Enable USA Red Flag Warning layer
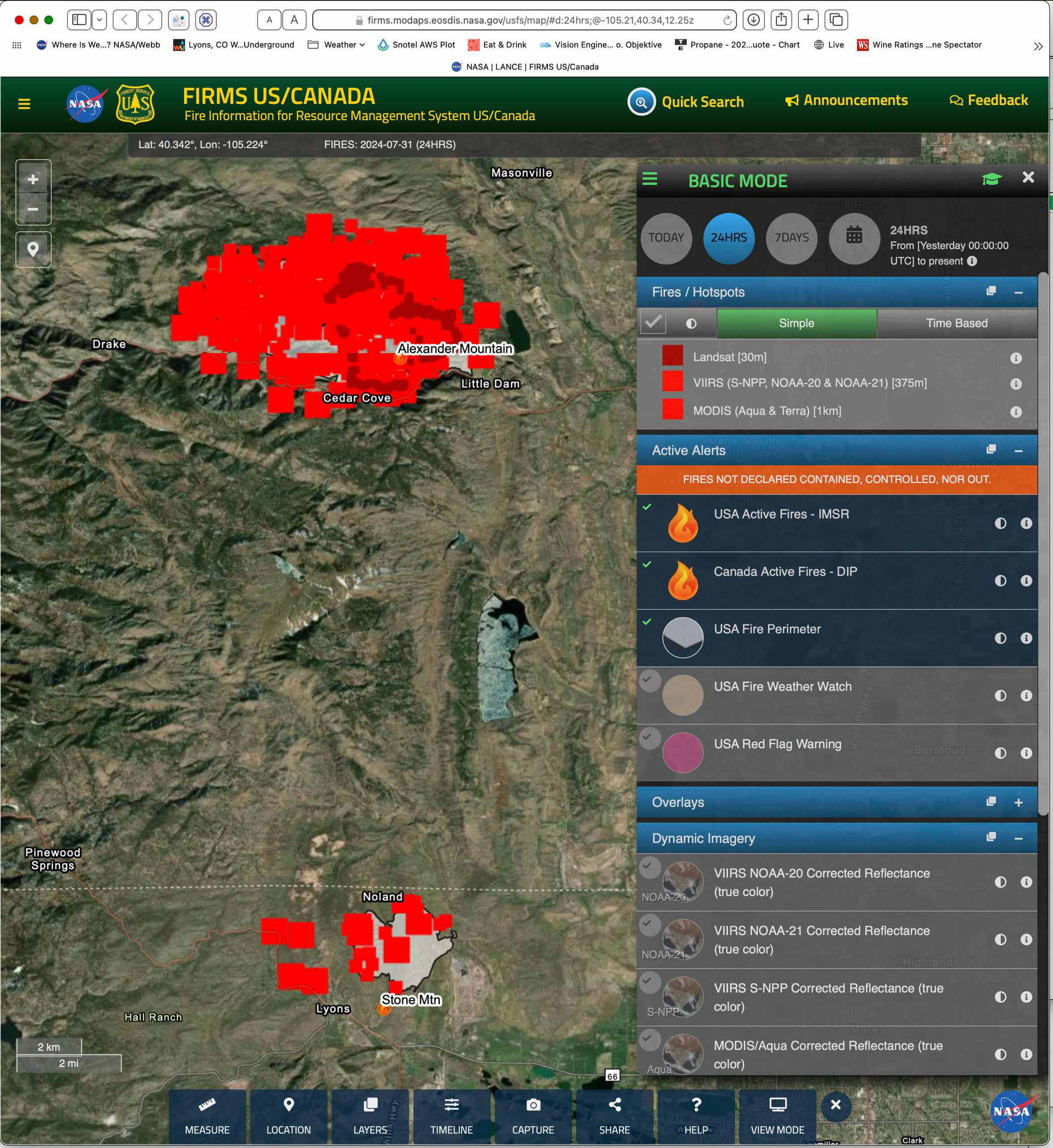This screenshot has height=1148, width=1053. click(x=649, y=738)
